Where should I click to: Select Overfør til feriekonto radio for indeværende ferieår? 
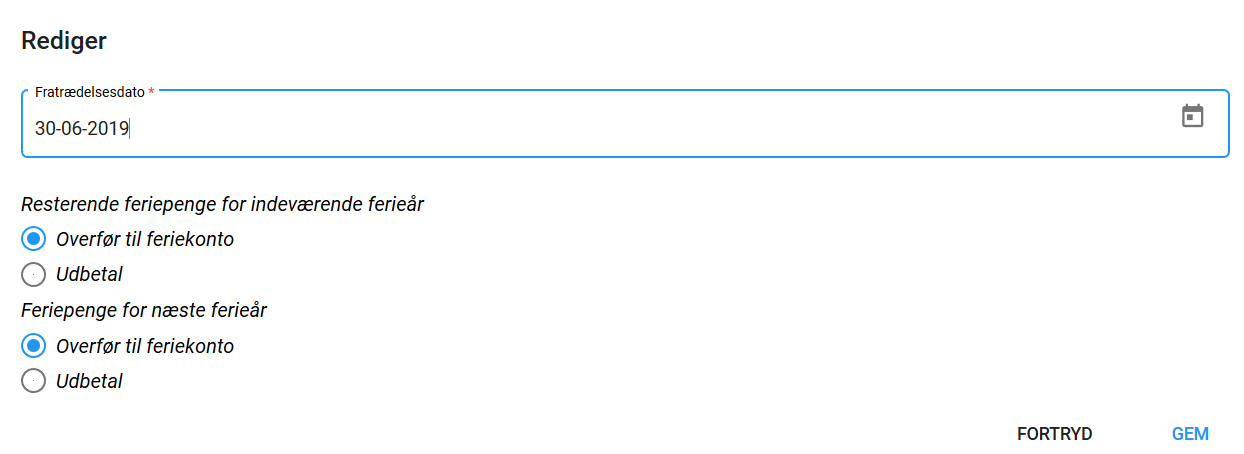(33, 239)
